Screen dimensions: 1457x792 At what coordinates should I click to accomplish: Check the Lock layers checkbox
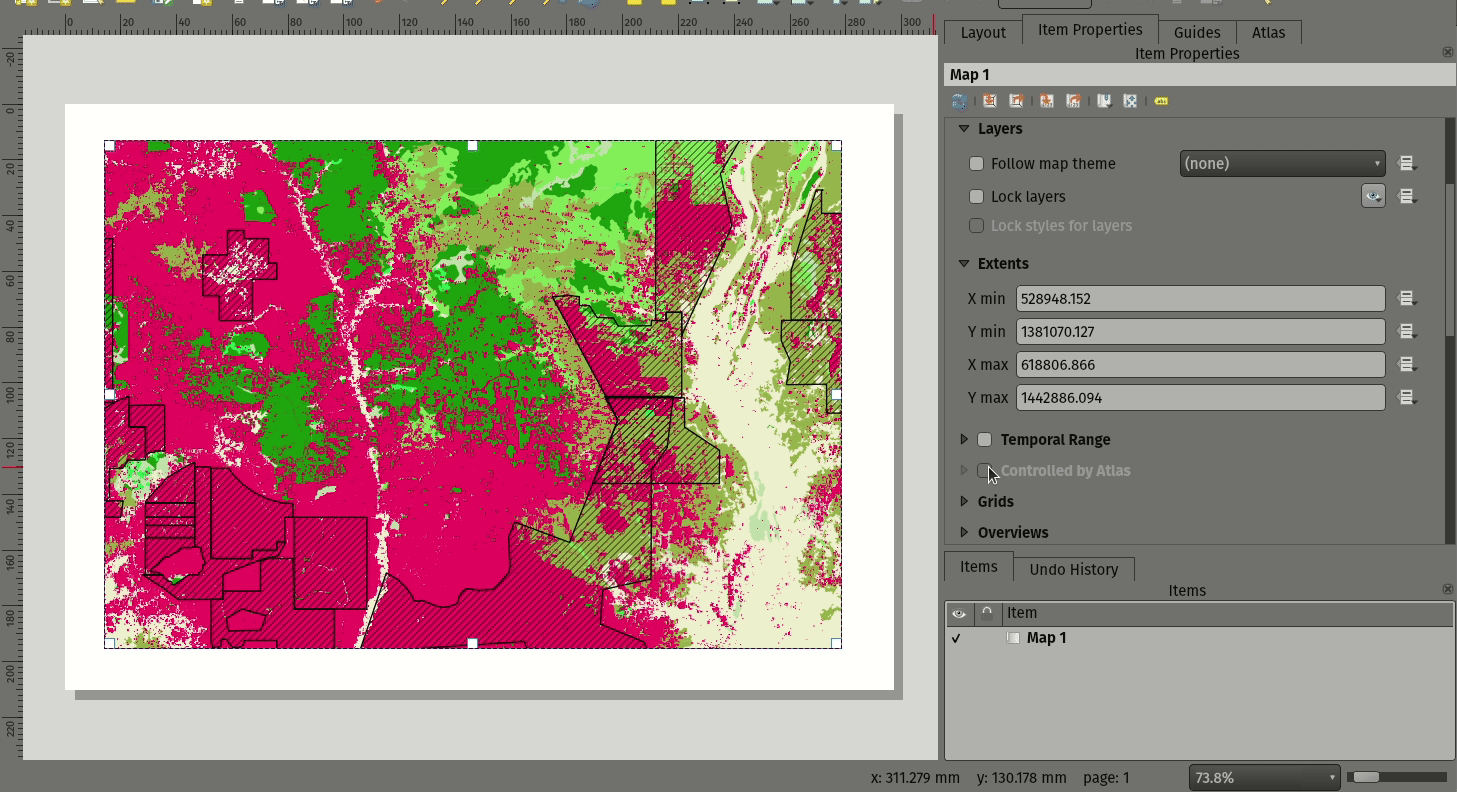(x=977, y=197)
